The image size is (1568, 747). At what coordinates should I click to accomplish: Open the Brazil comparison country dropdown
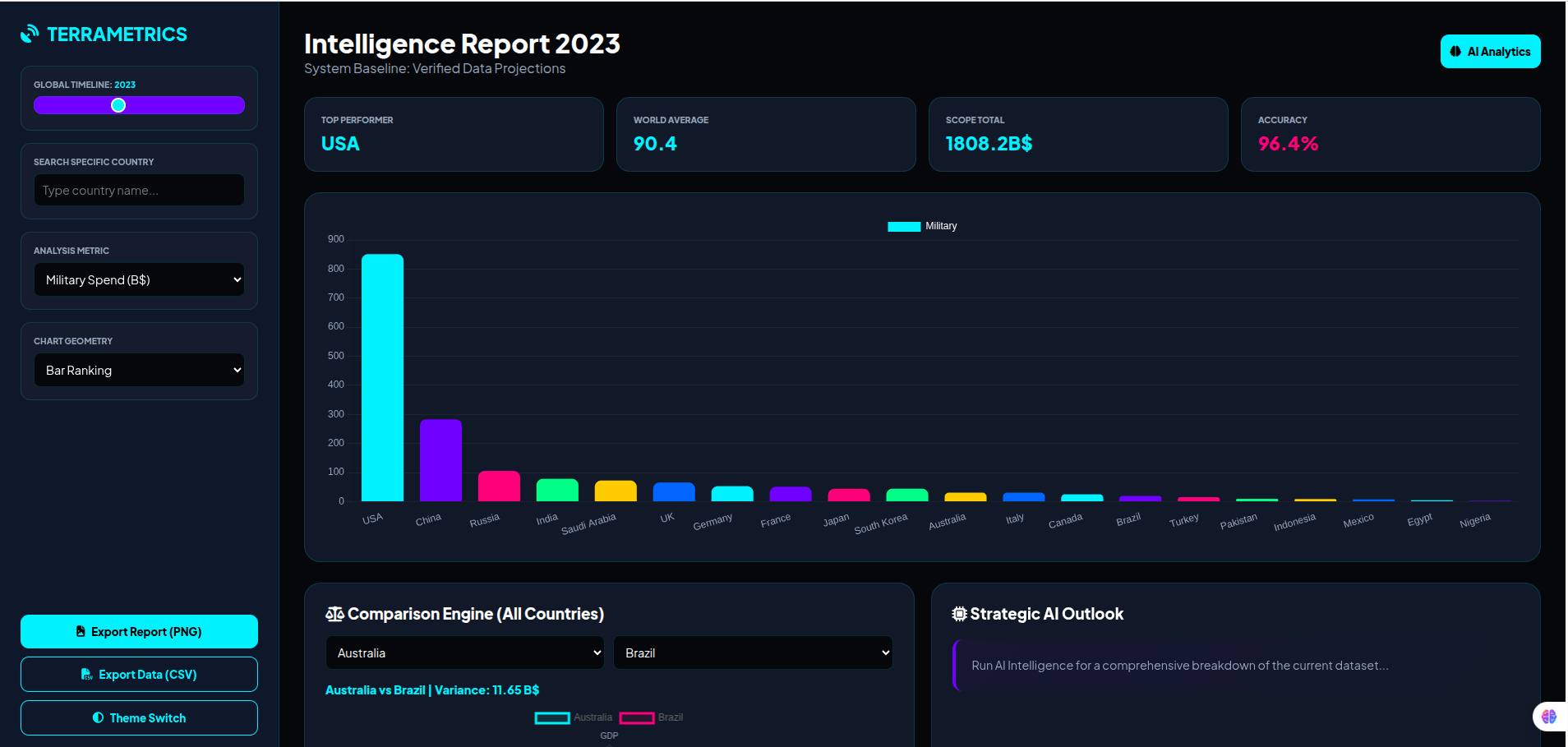[752, 653]
